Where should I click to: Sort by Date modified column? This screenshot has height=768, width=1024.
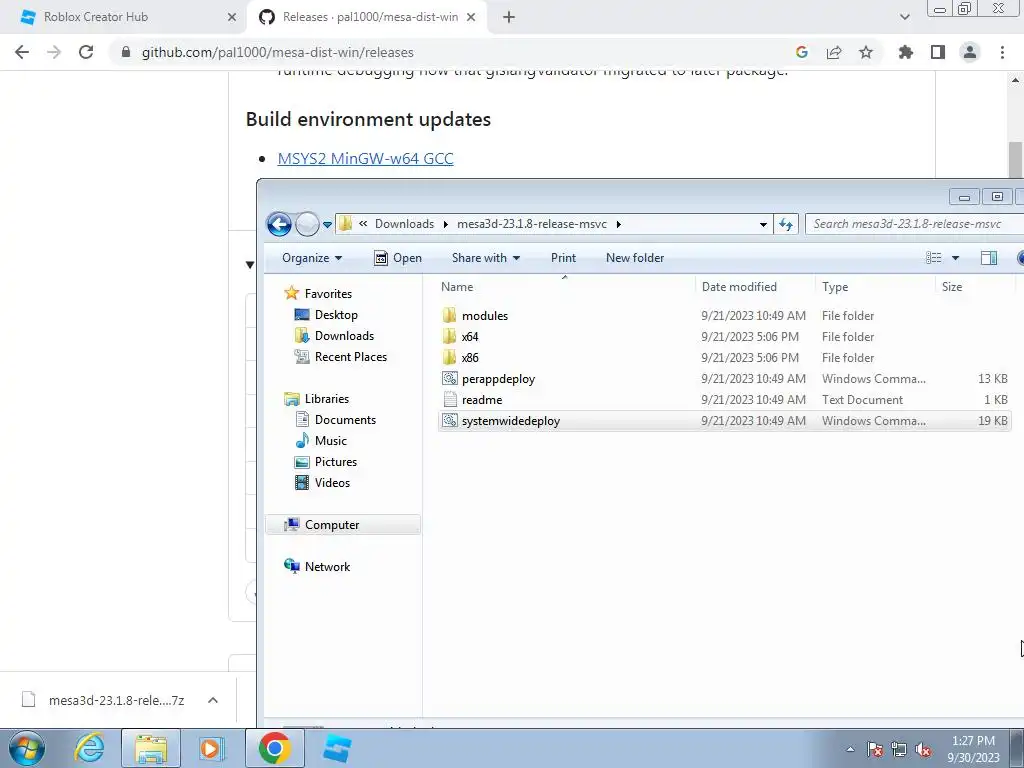pos(756,287)
